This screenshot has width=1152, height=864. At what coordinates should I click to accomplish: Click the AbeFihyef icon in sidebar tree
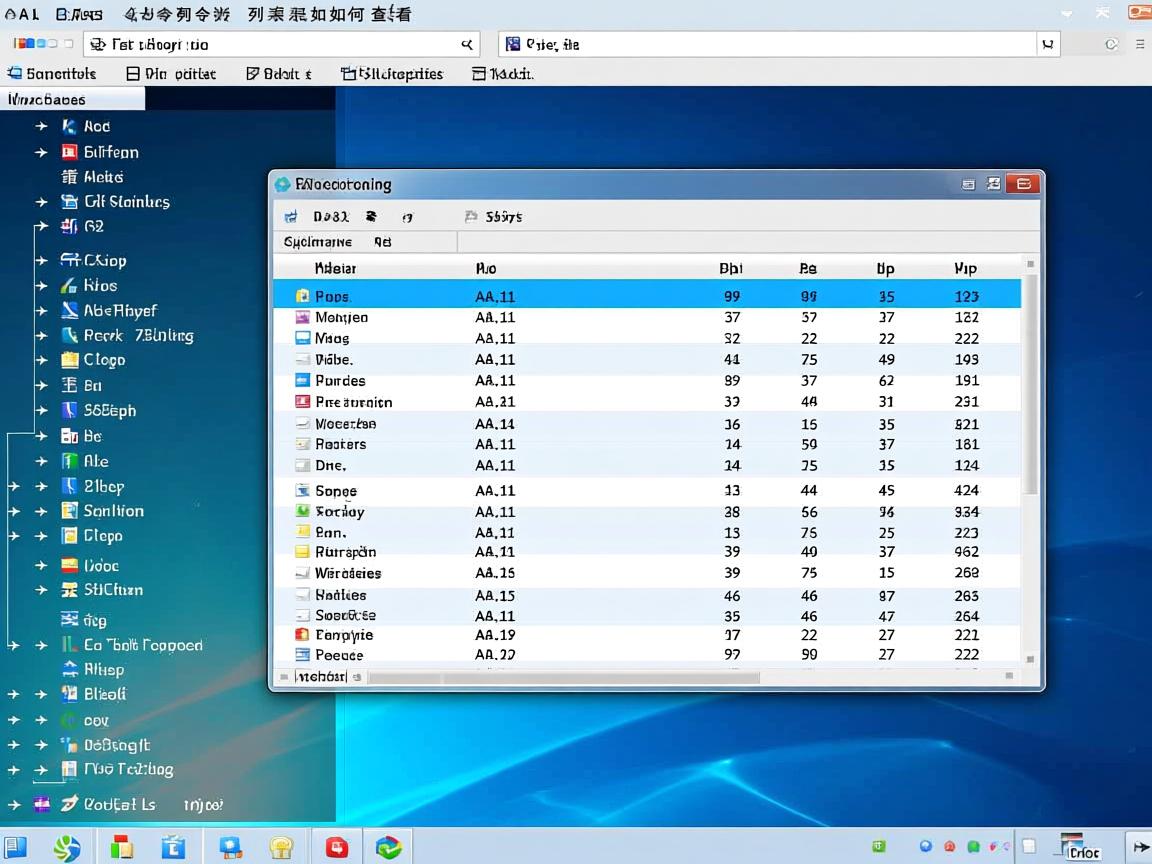point(69,310)
